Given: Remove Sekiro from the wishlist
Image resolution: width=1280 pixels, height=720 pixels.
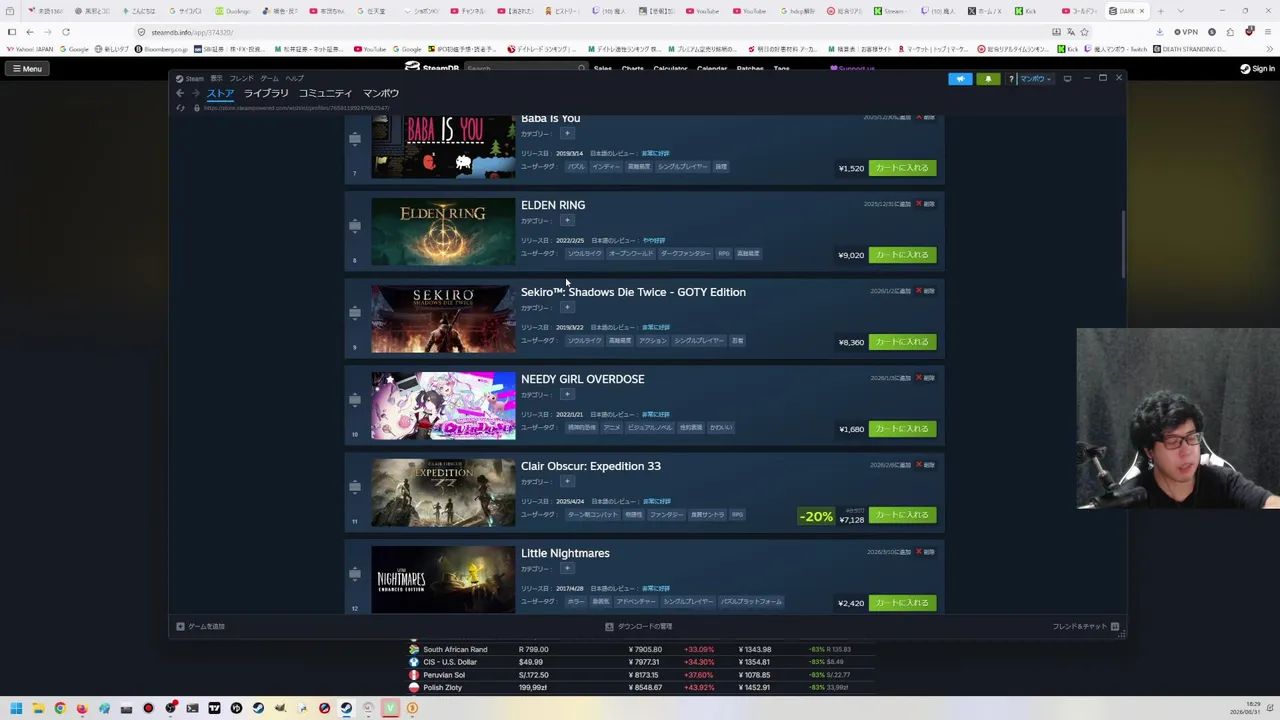Looking at the screenshot, I should click(x=926, y=291).
